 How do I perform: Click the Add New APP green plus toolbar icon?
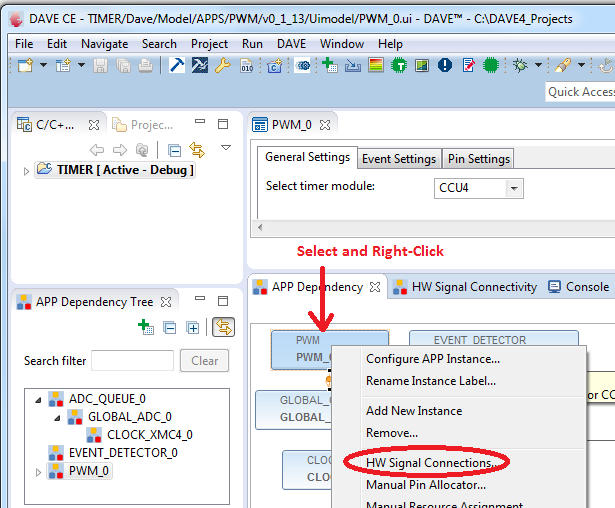pyautogui.click(x=329, y=65)
